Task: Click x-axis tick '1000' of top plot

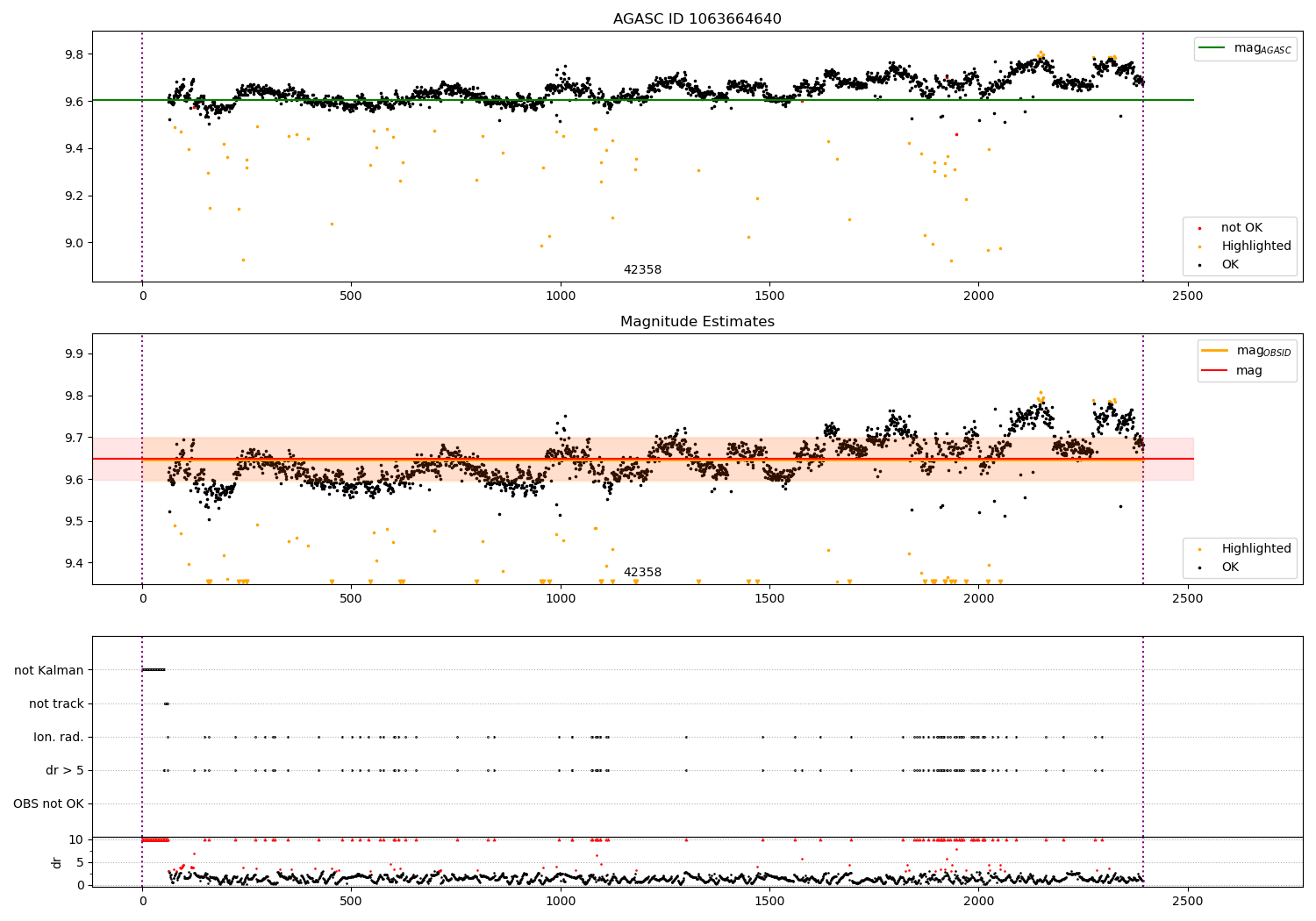Action: coord(561,296)
